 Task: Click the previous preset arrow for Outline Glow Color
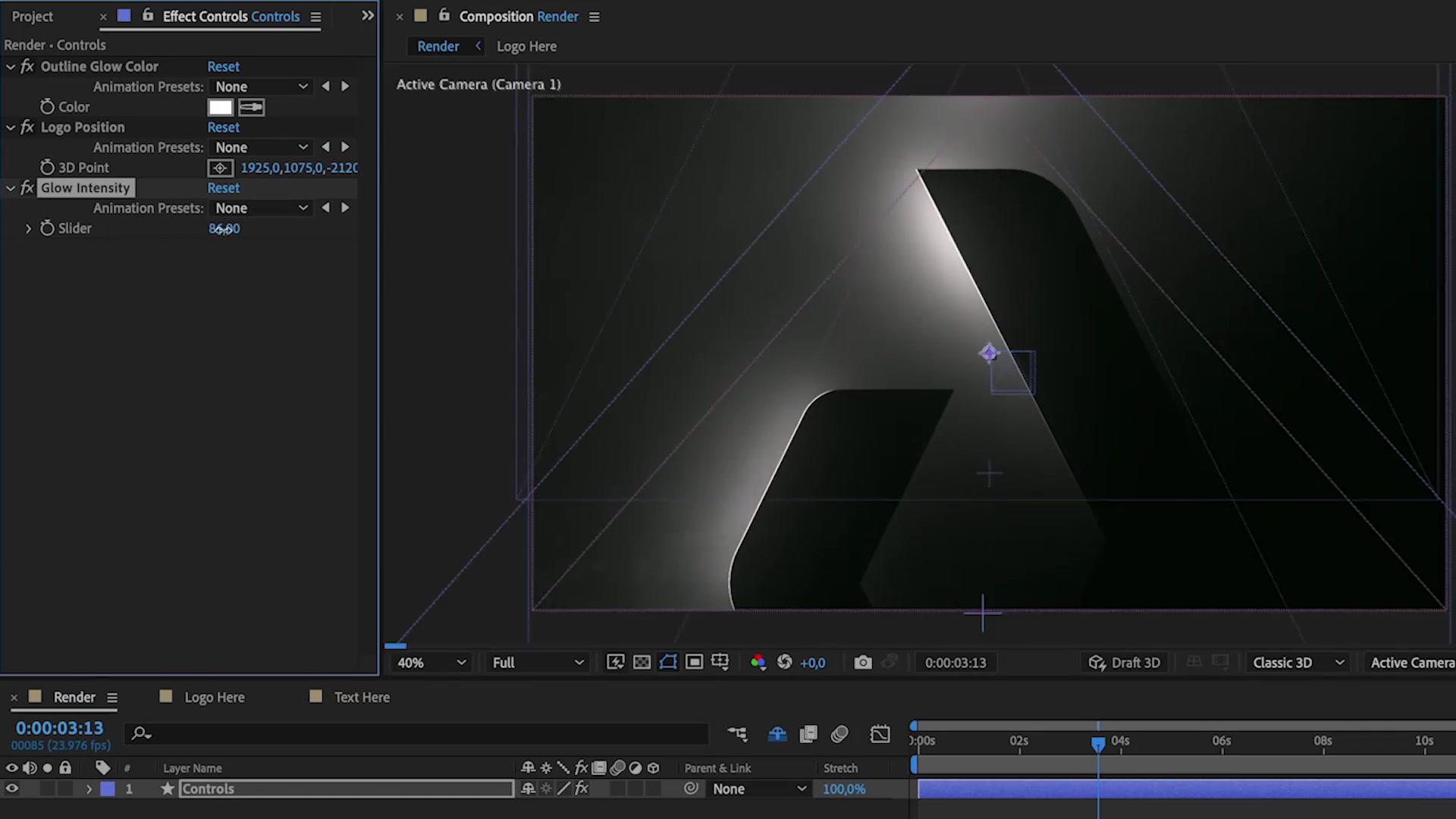click(325, 86)
